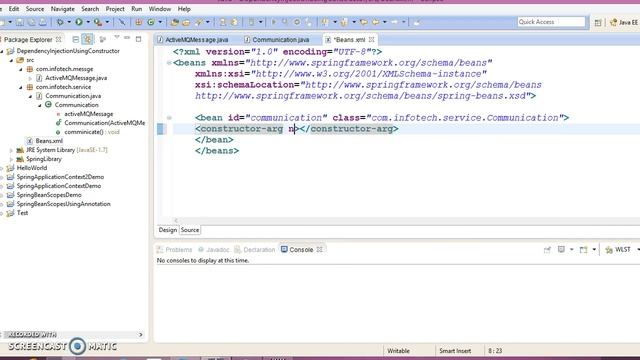Click Package Explorer horizontal scroll right arrow
The image size is (640, 360).
tap(141, 335)
